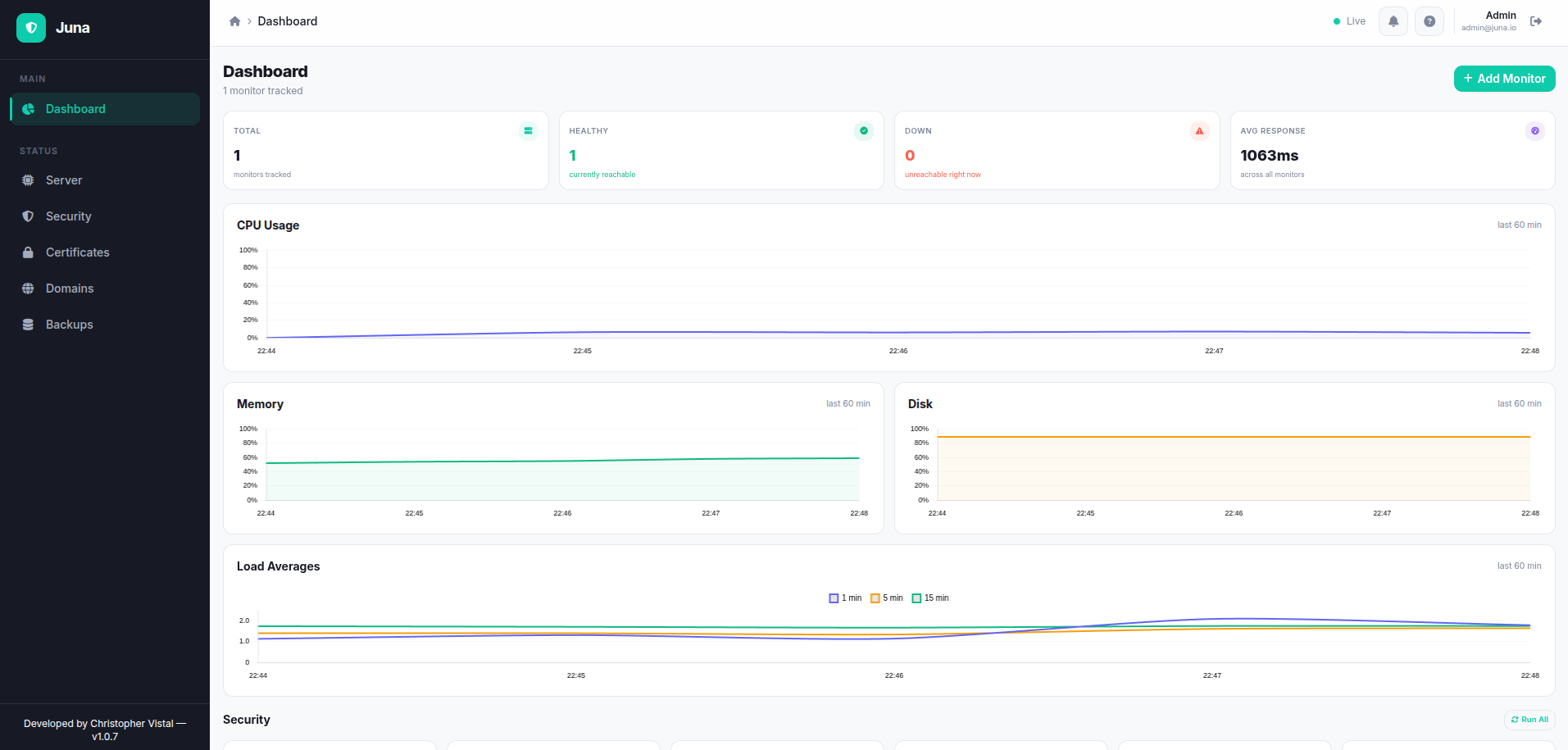The image size is (1568, 750).
Task: Toggle the 15 min load average legend
Action: coord(930,598)
